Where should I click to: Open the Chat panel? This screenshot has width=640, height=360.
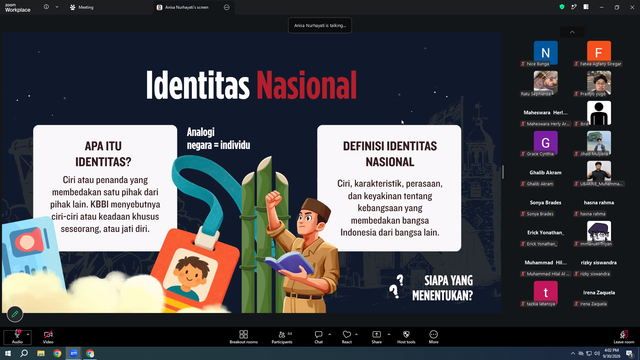(x=318, y=337)
